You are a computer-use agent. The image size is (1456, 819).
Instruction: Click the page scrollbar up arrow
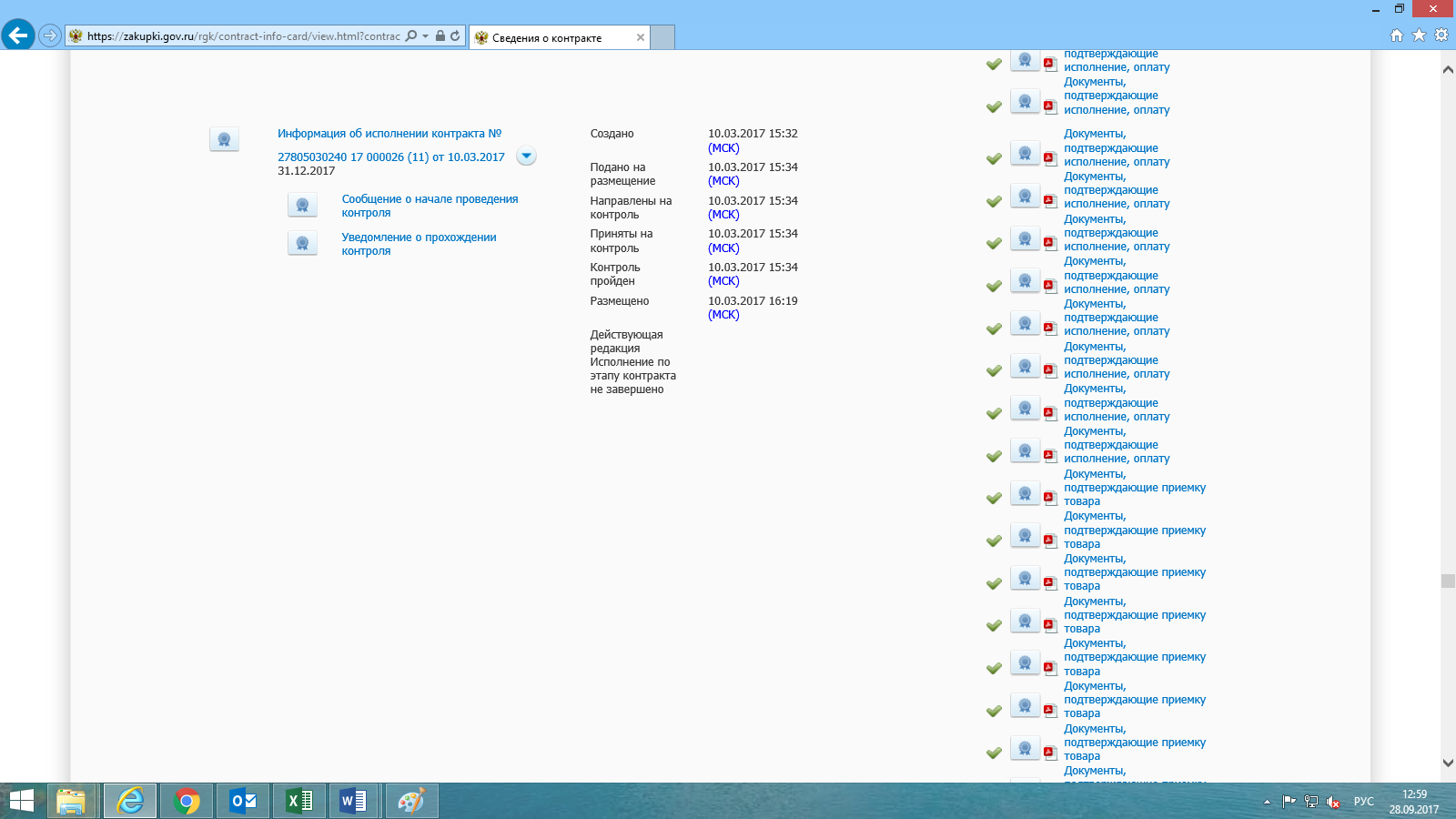click(x=1448, y=69)
